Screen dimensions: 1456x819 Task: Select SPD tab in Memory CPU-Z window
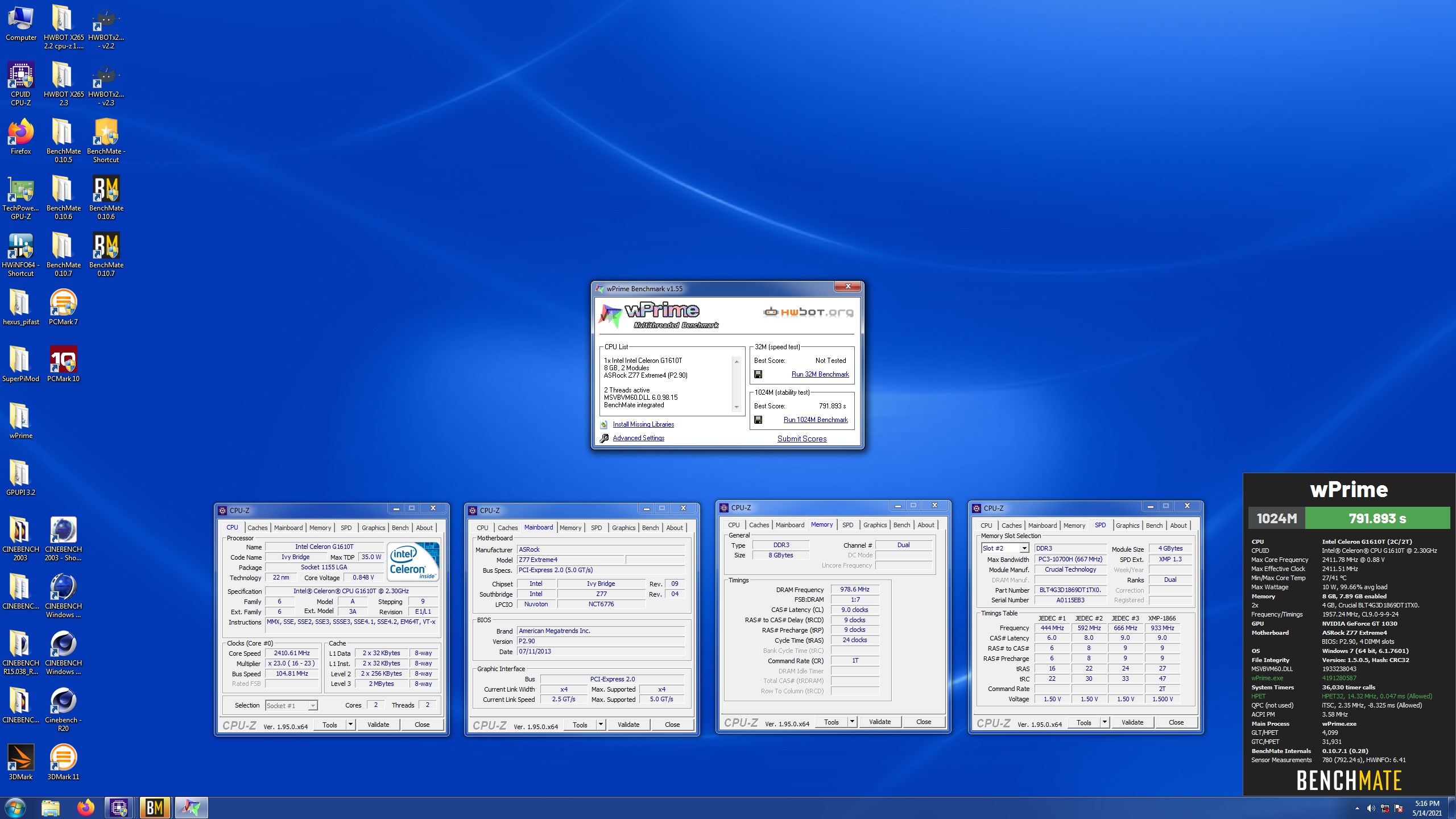tap(847, 525)
